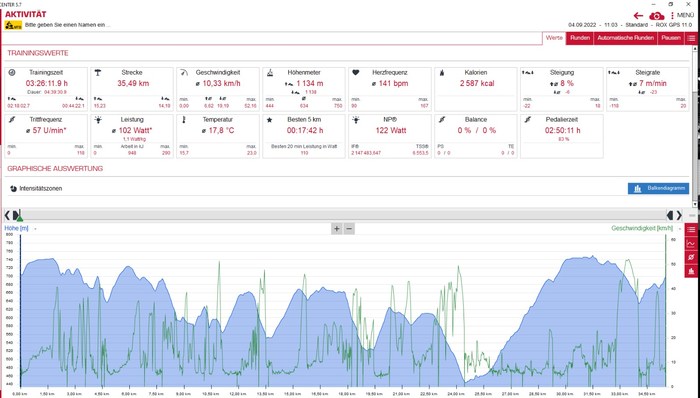The width and height of the screenshot is (700, 398).
Task: Click the icon on the Steigrate card
Action: pyautogui.click(x=613, y=72)
